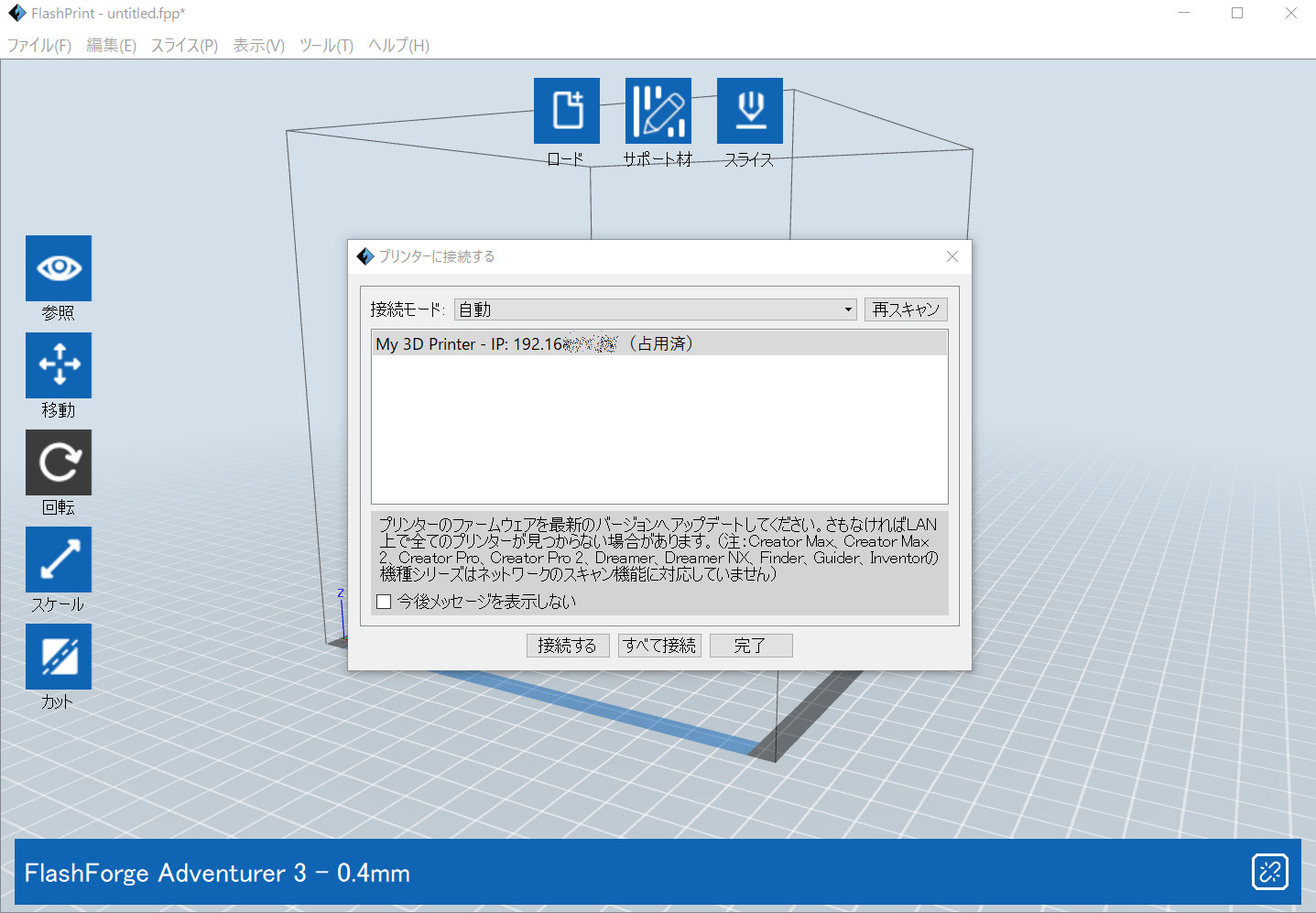
Task: Enable 今後メッセージを表示しない checkbox
Action: [384, 602]
